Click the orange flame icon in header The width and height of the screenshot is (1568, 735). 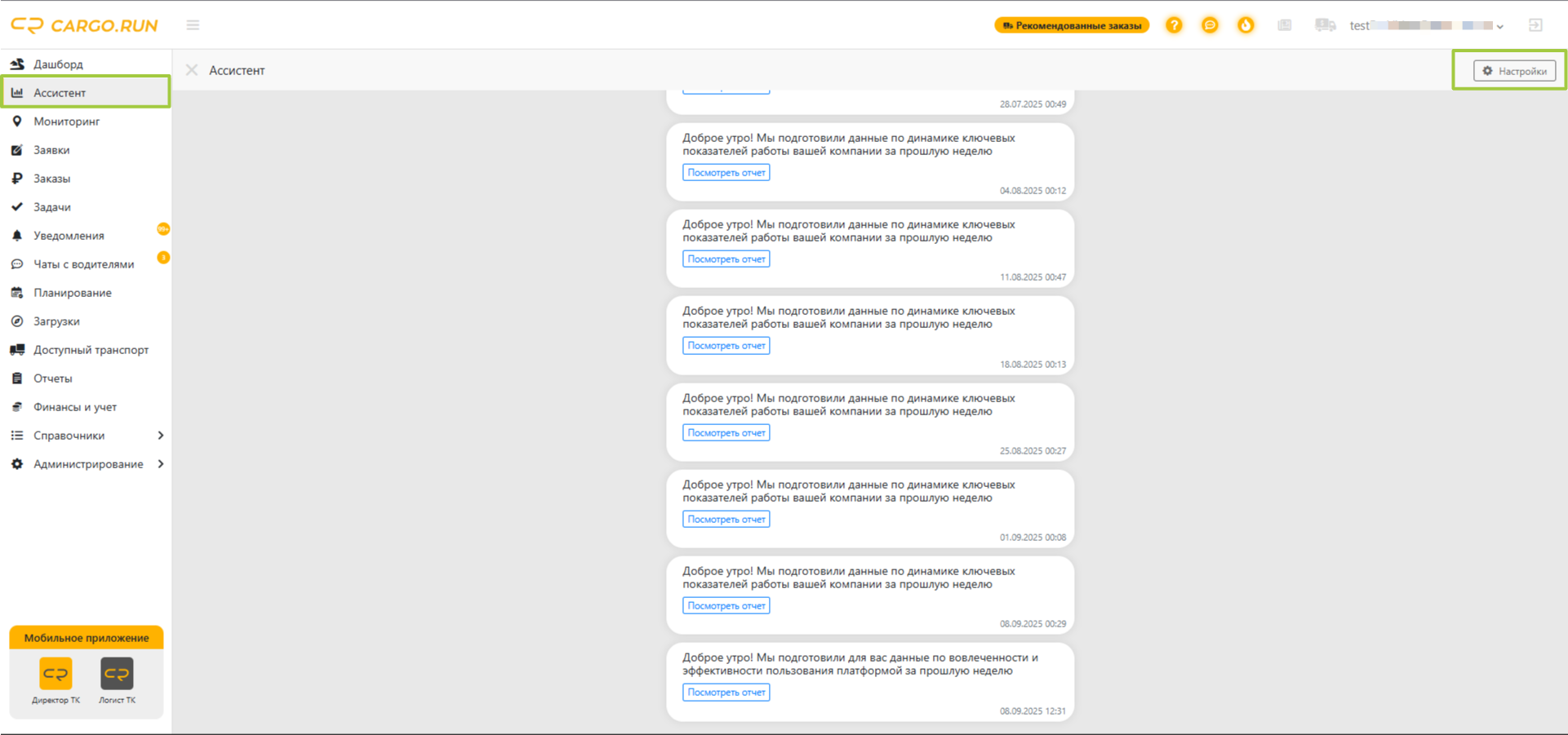click(1246, 25)
